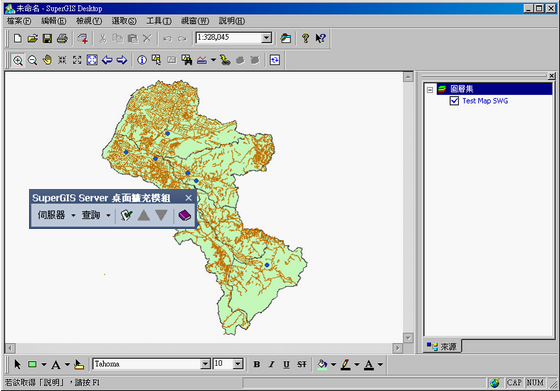
Task: Close the SuperGIS Server floating toolbar
Action: click(189, 198)
